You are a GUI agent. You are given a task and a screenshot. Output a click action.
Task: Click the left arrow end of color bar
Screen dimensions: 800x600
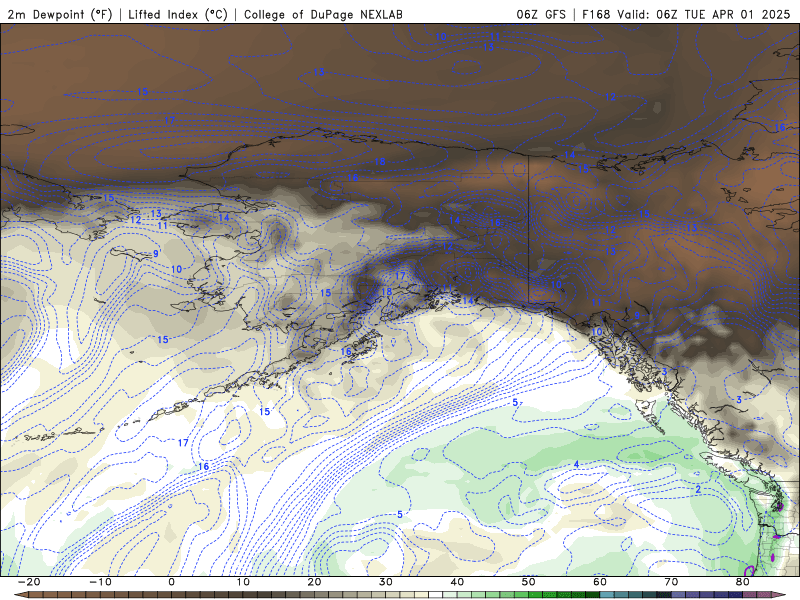(20, 595)
